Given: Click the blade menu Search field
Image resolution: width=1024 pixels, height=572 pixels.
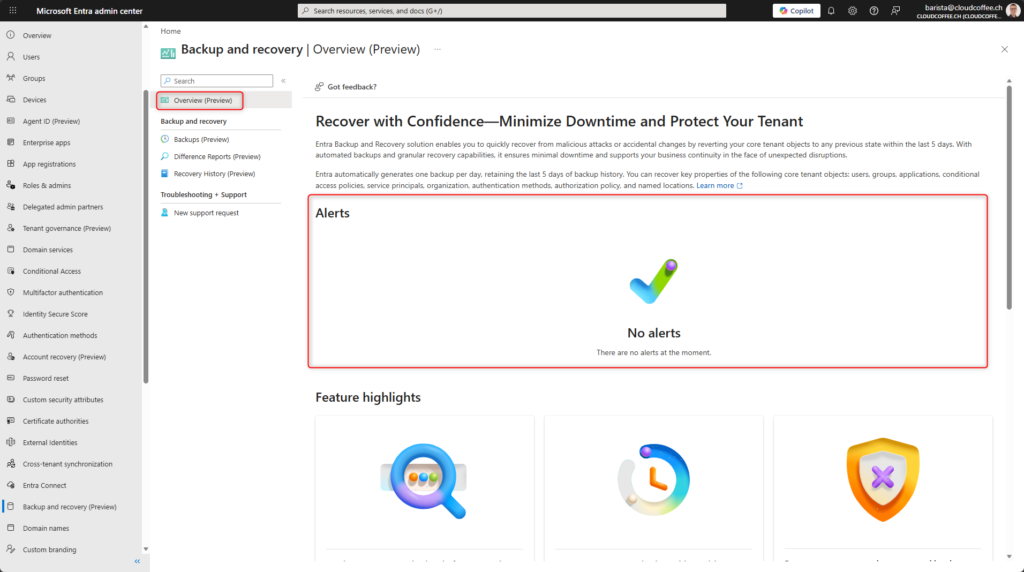Looking at the screenshot, I should 217,81.
